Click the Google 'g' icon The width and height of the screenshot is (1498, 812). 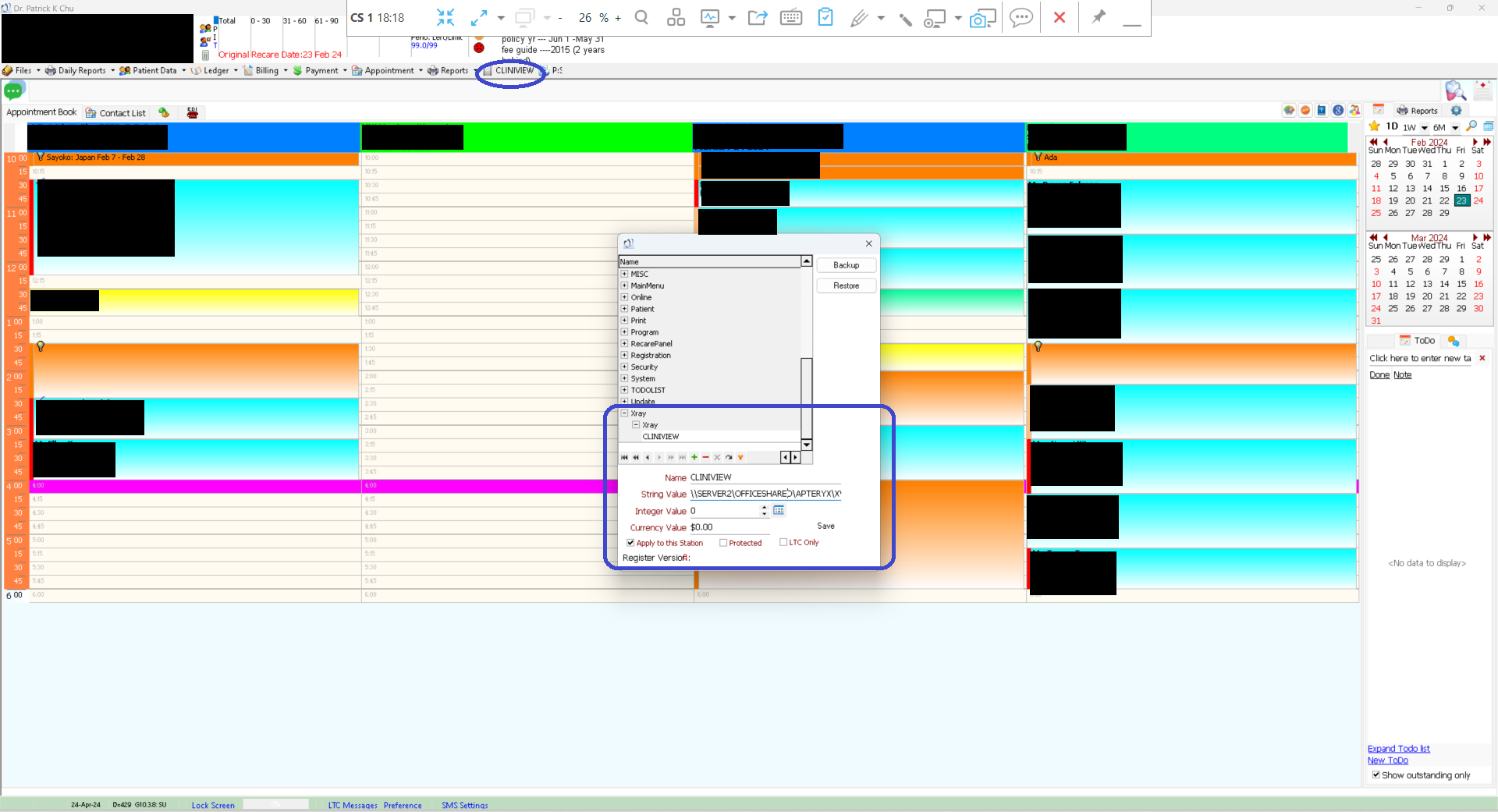(1338, 111)
